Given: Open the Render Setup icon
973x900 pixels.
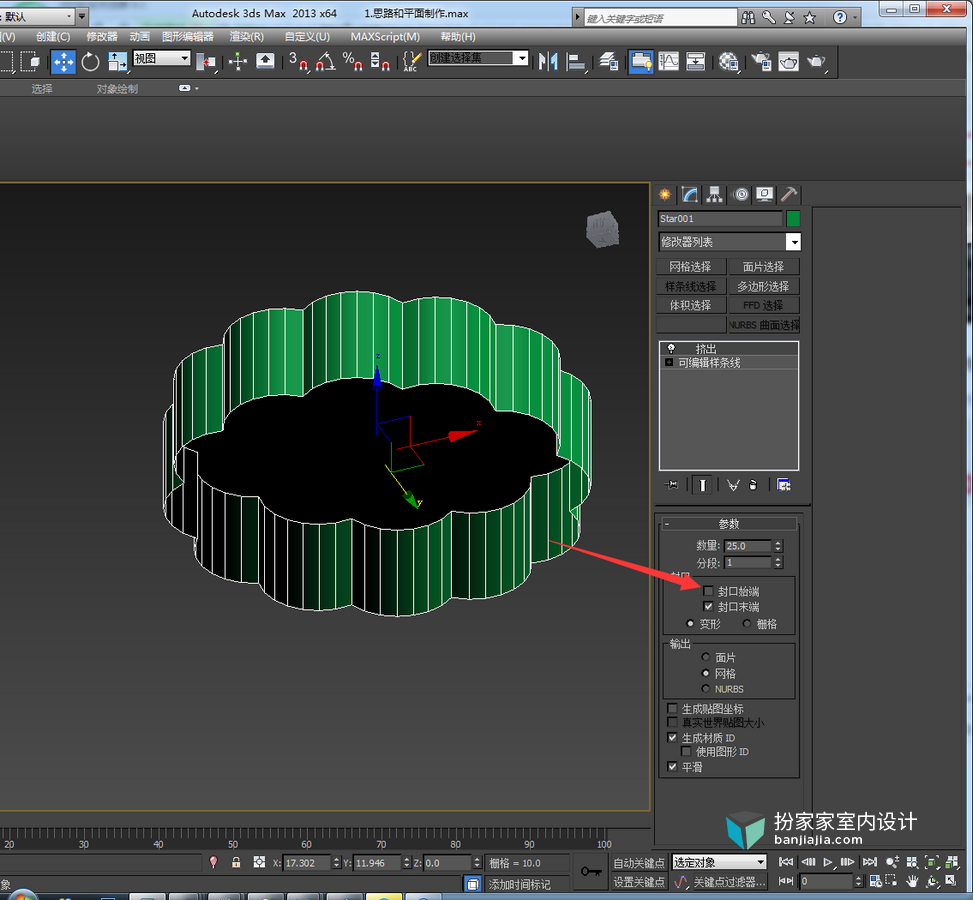Looking at the screenshot, I should point(761,61).
